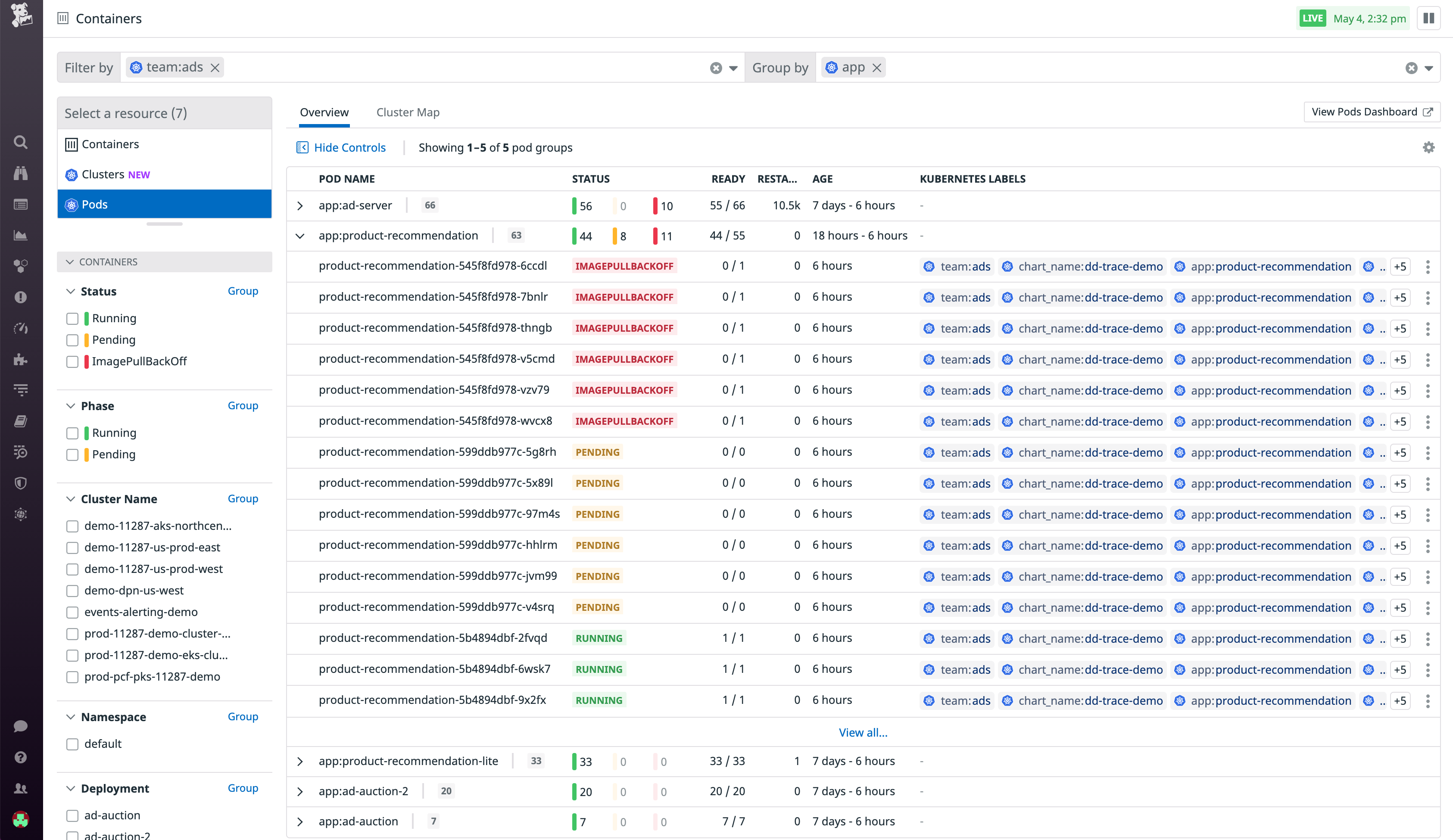The width and height of the screenshot is (1453, 840).
Task: Click the View all link below product-recommendation pods
Action: point(863,732)
